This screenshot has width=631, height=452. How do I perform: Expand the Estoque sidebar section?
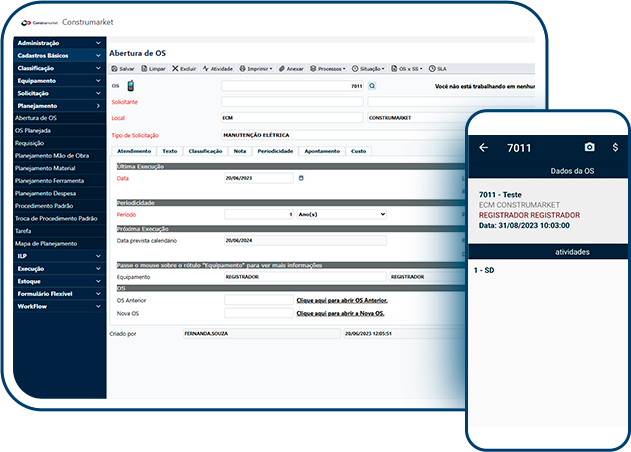pyautogui.click(x=59, y=282)
